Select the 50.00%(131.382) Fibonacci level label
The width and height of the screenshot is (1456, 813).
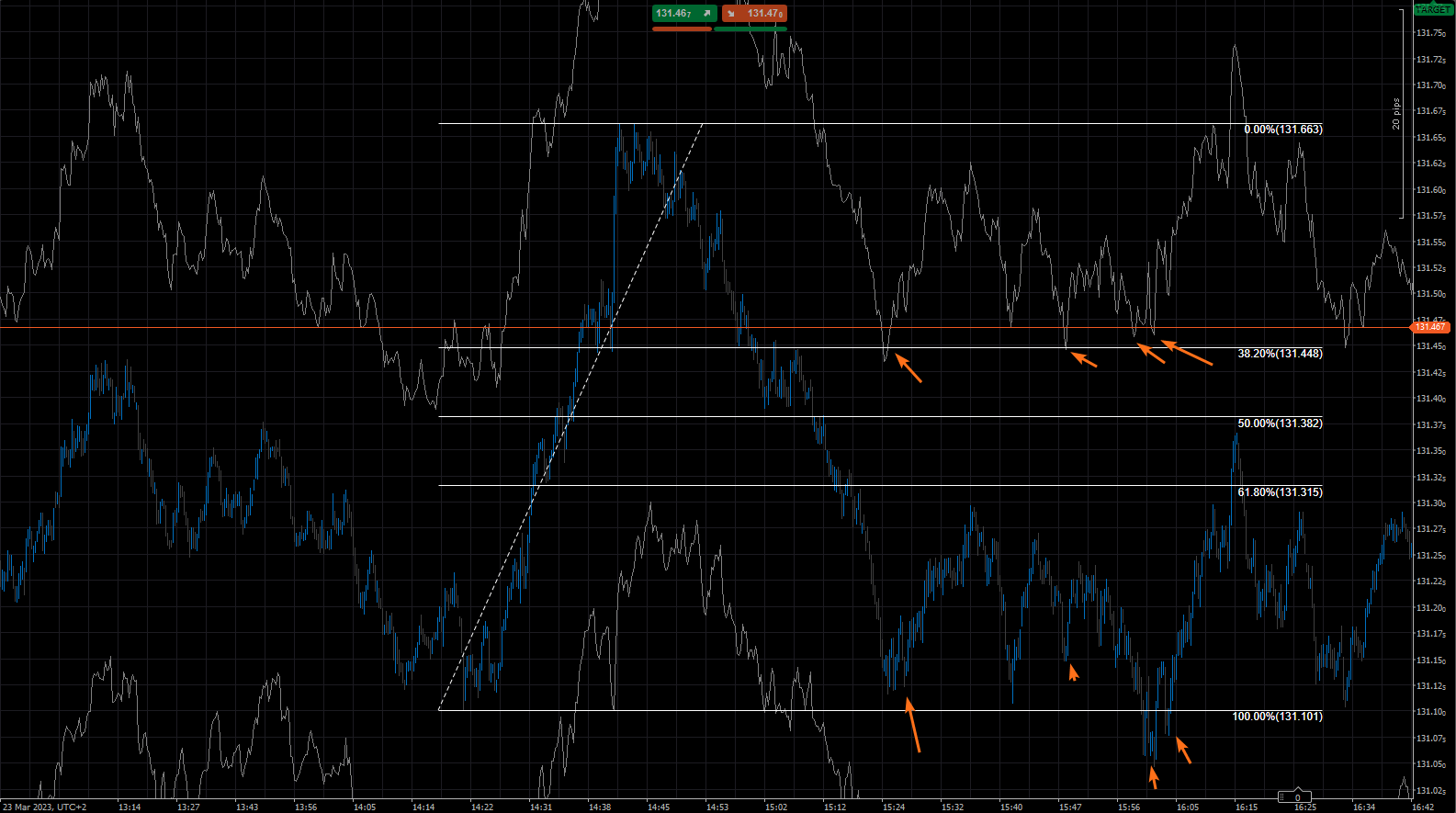pyautogui.click(x=1281, y=423)
